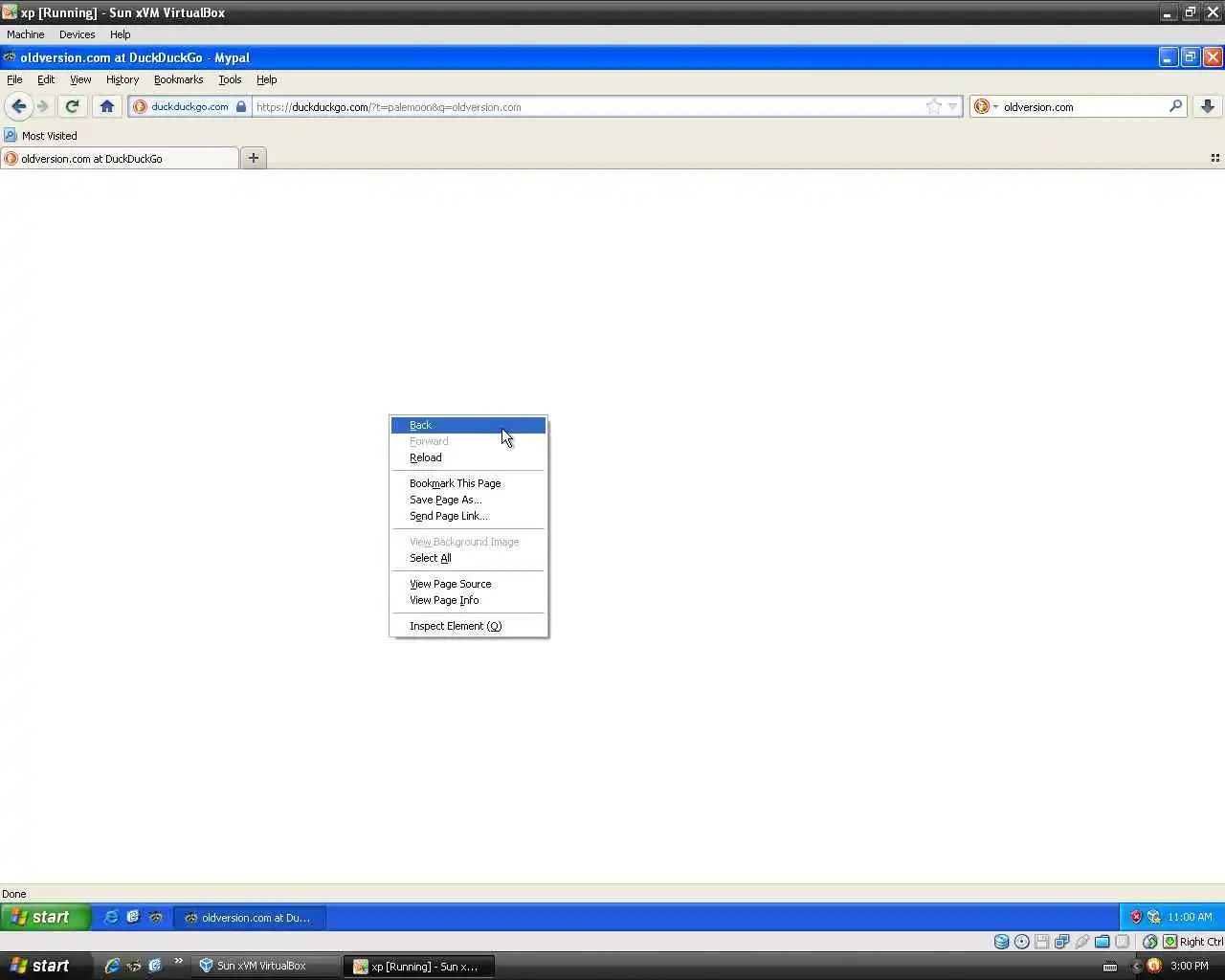Click VirtualBox CD/DVD status indicator
This screenshot has height=980, width=1225.
pos(1022,942)
